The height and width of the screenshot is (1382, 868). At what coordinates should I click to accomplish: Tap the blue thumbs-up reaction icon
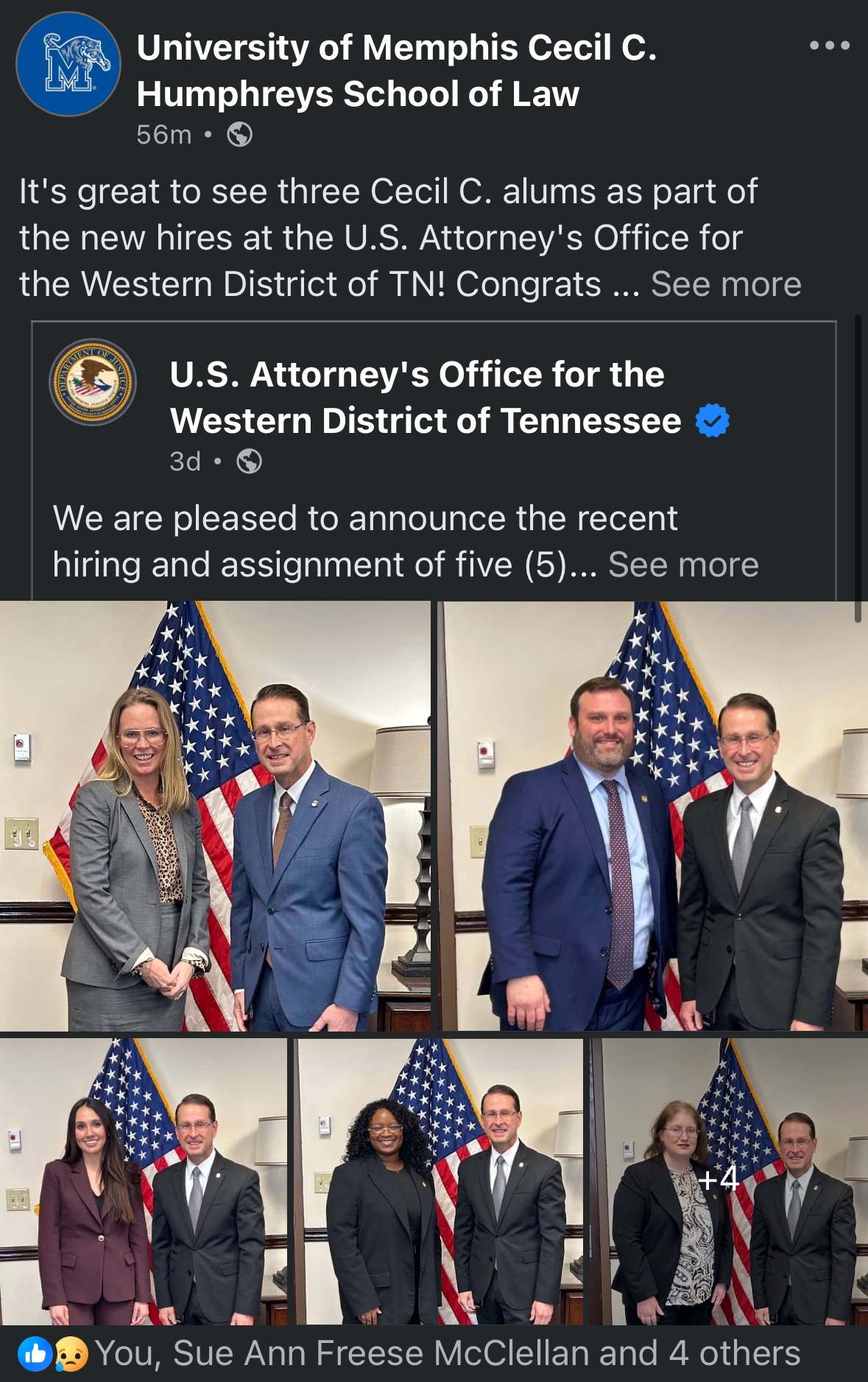(35, 1353)
